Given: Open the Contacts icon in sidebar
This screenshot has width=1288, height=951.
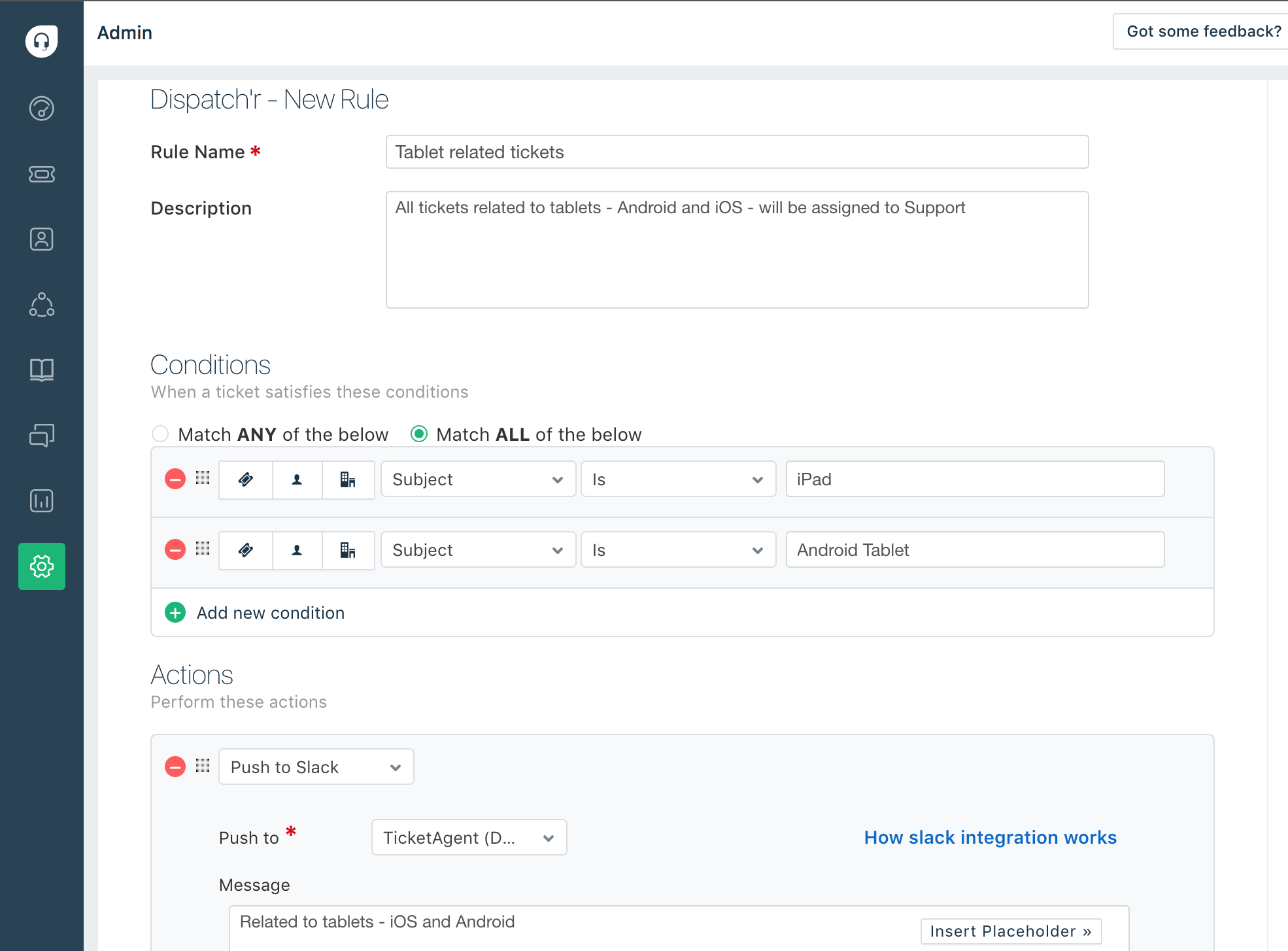Looking at the screenshot, I should coord(41,239).
